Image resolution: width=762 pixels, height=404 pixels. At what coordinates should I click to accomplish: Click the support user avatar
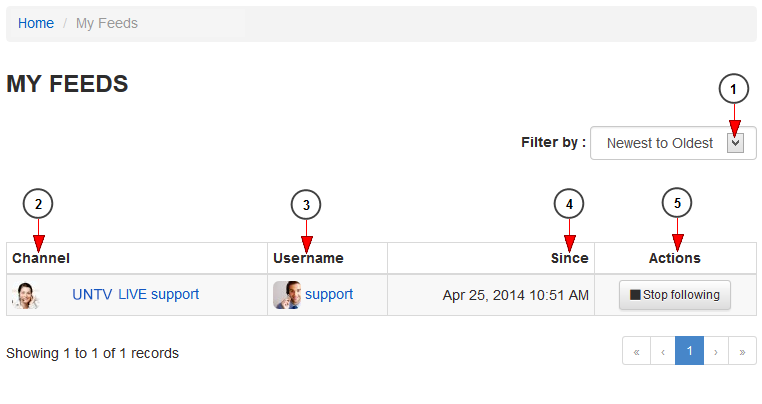[286, 295]
